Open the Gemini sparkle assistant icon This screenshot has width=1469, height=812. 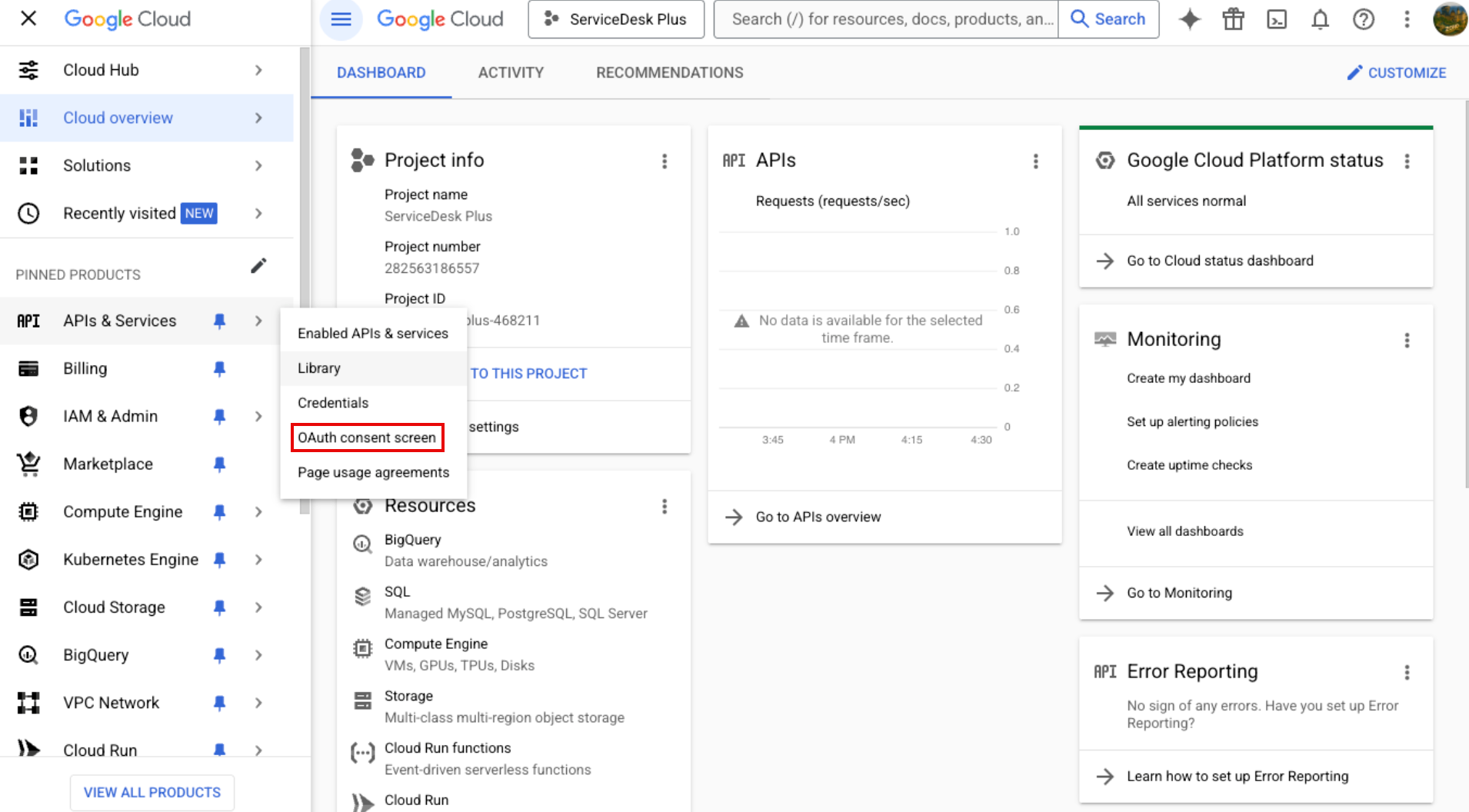click(x=1189, y=19)
